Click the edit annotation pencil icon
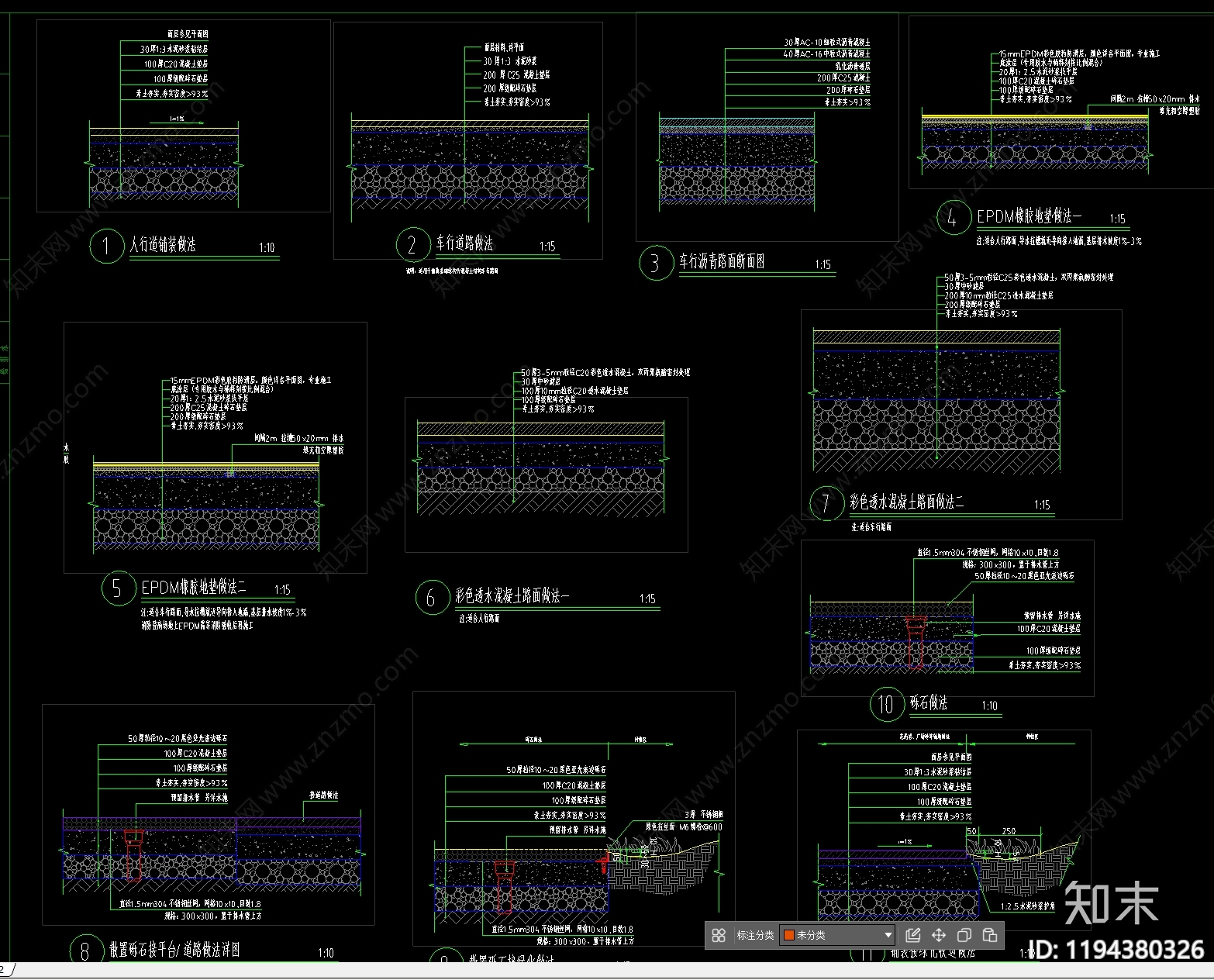Image resolution: width=1214 pixels, height=980 pixels. pos(913,935)
